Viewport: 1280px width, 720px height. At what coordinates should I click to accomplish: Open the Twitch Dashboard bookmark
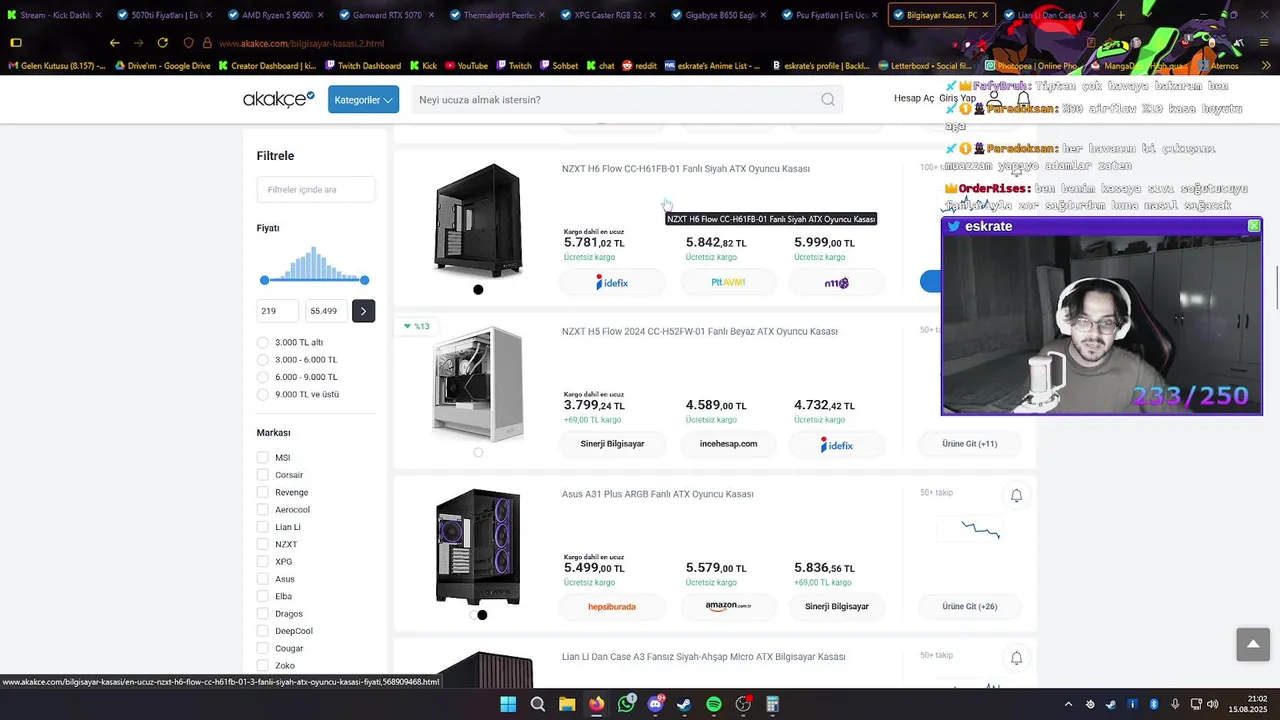coord(362,66)
